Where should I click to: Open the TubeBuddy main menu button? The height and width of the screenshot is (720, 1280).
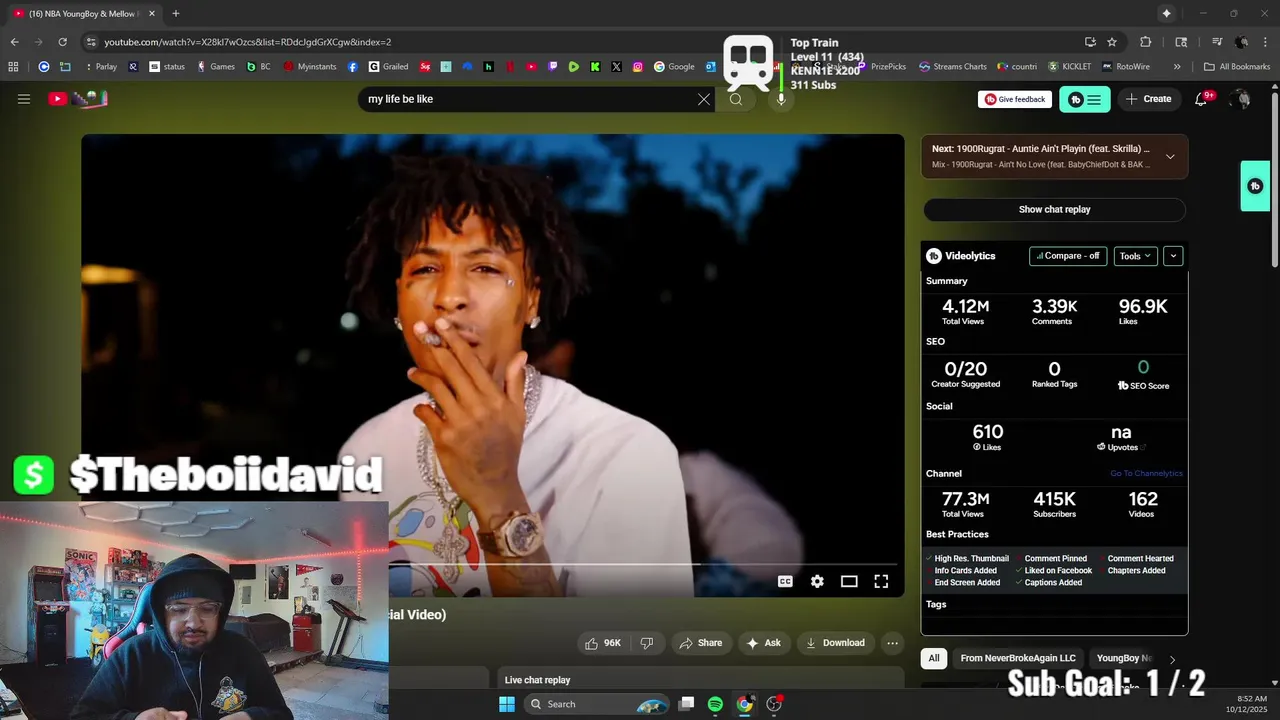1085,99
